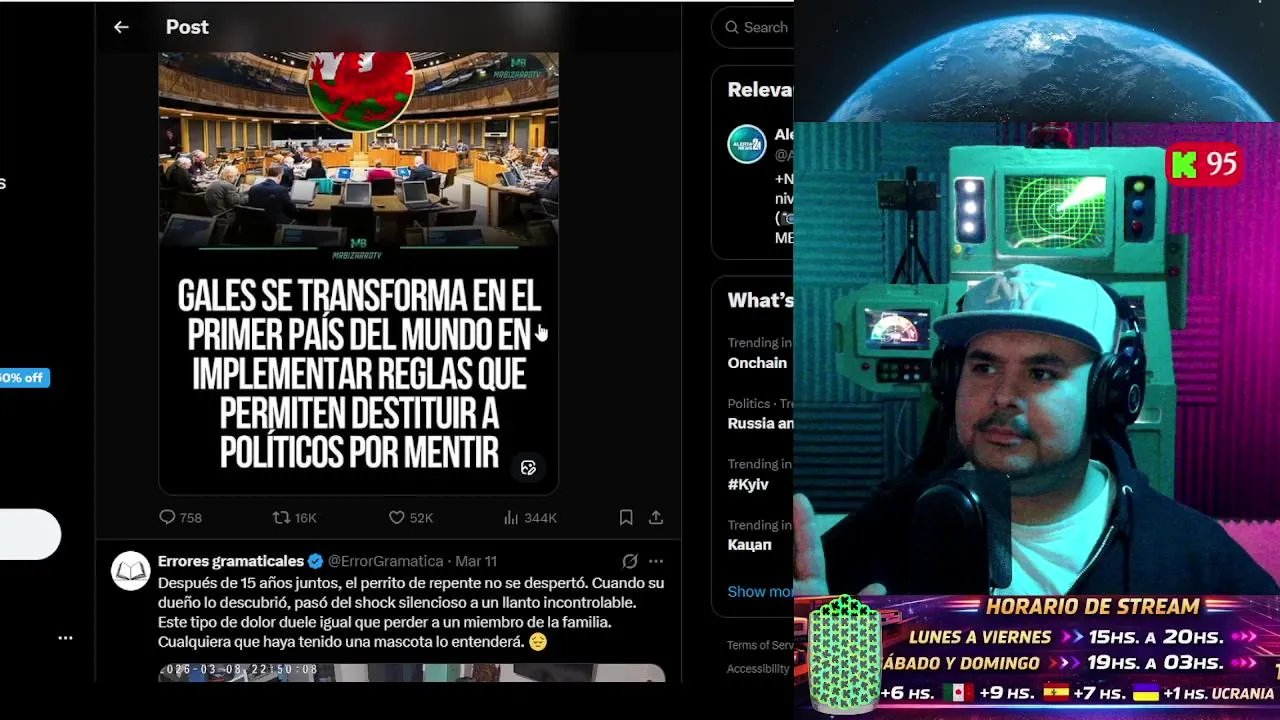Open the image edit icon on the Gales picture
Viewport: 1280px width, 720px height.
528,468
